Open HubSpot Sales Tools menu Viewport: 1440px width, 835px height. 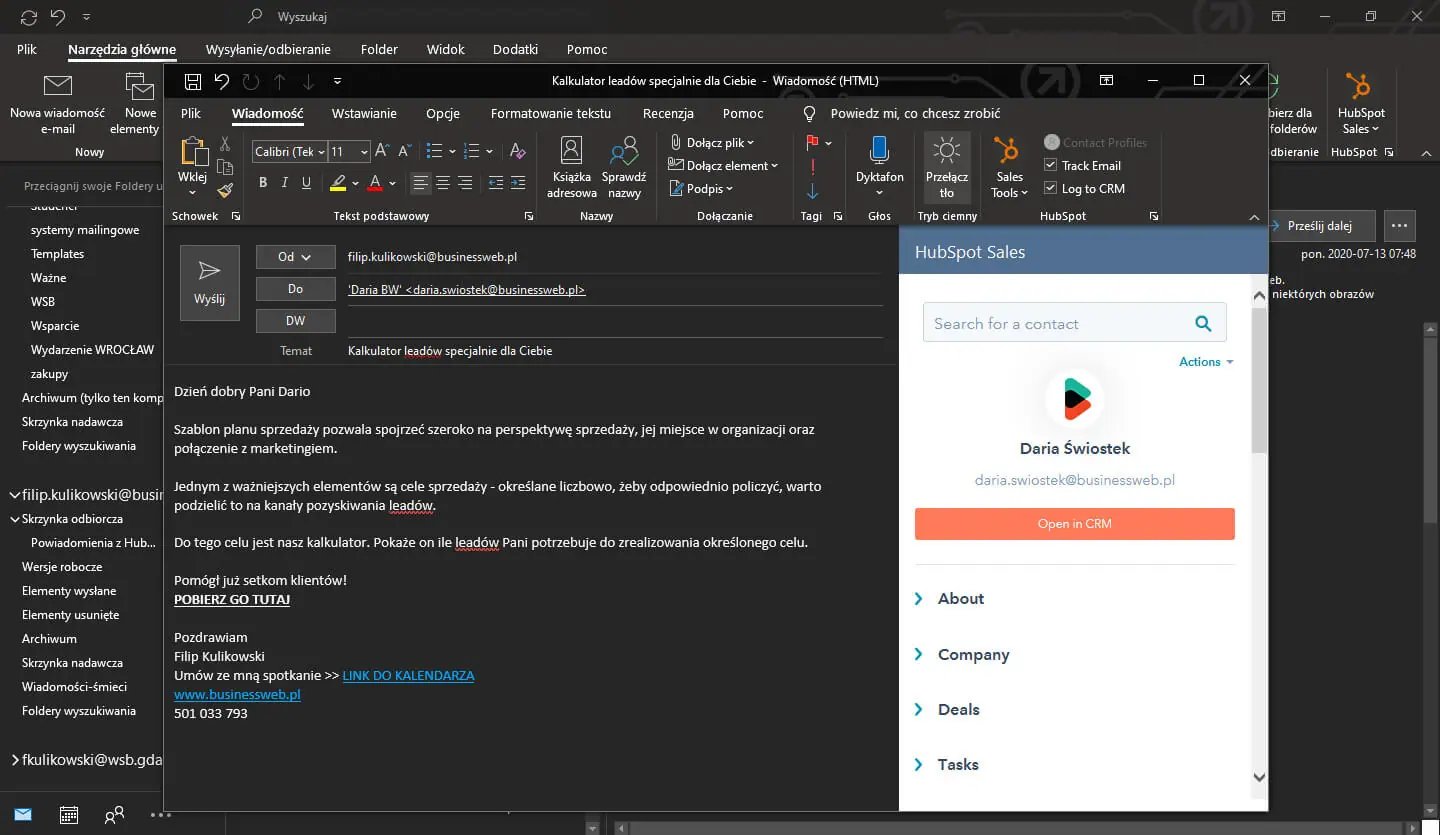point(1009,167)
